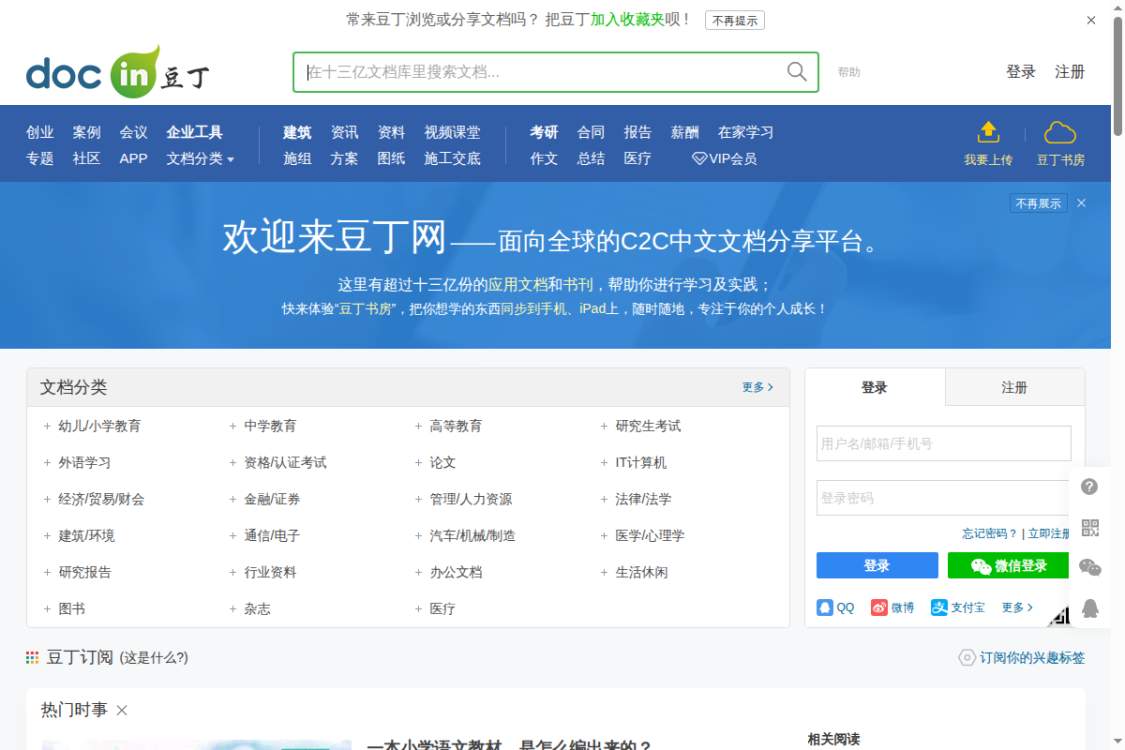Expand the 中学教育 category plus

[x=232, y=426]
